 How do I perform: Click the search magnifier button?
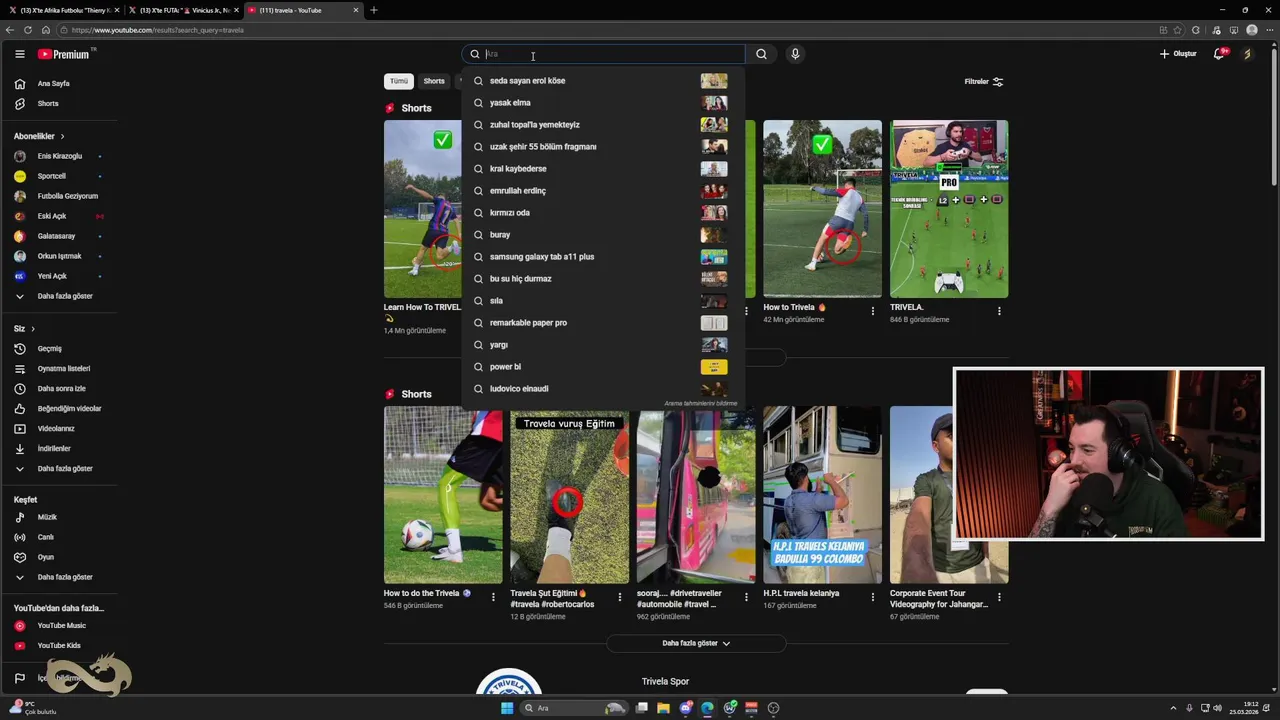[761, 54]
